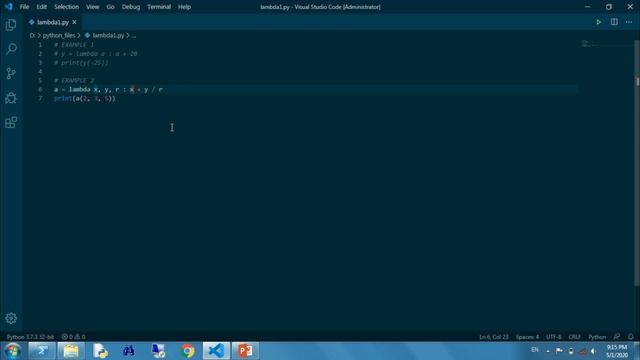Open Google Chrome from taskbar
Viewport: 640px width, 360px height.
click(x=187, y=351)
